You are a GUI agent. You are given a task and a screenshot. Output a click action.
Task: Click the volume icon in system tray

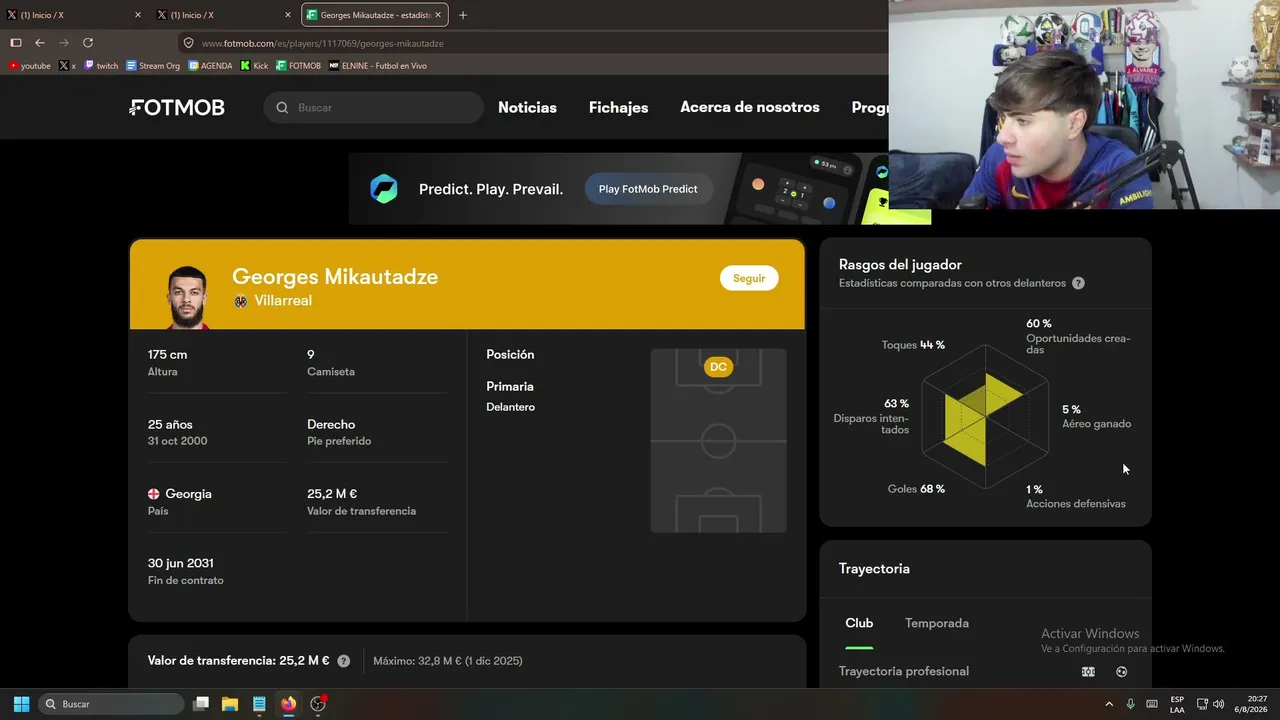pos(1218,704)
